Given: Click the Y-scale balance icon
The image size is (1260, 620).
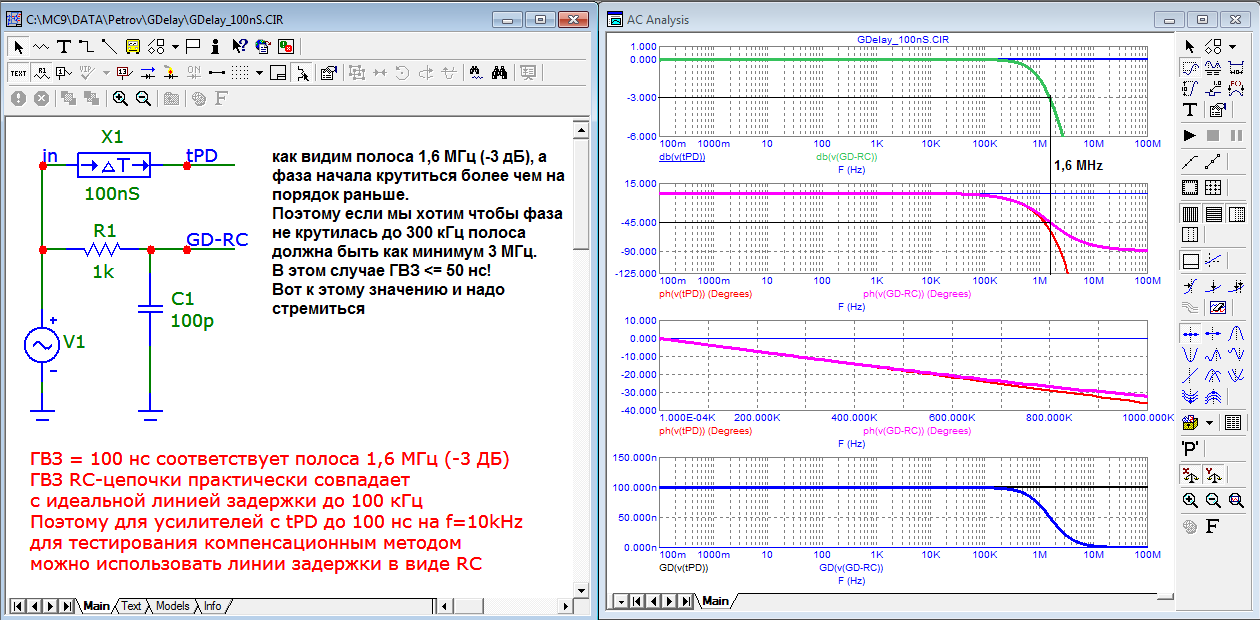Looking at the screenshot, I should tap(1212, 474).
